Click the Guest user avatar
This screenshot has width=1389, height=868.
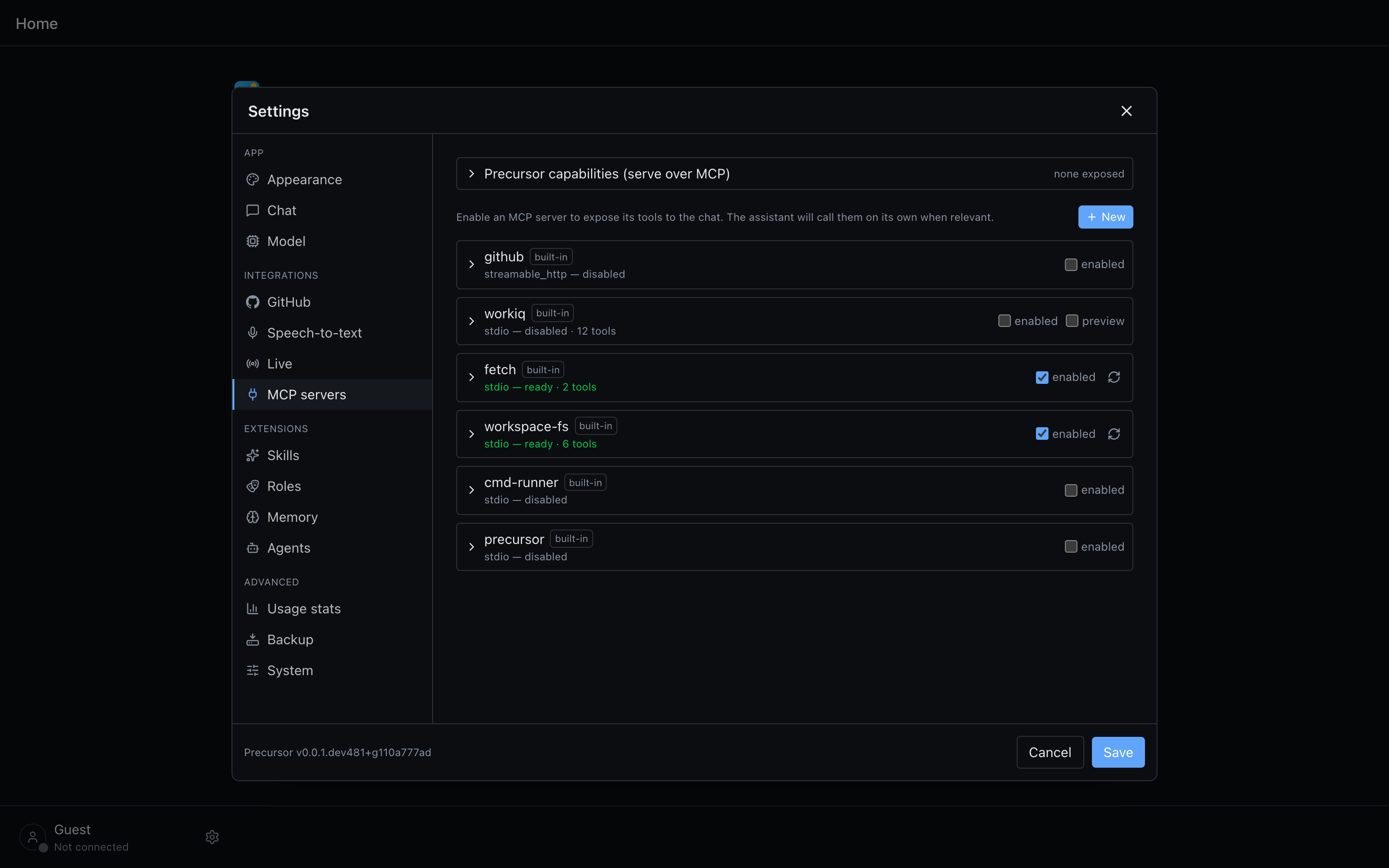(33, 837)
